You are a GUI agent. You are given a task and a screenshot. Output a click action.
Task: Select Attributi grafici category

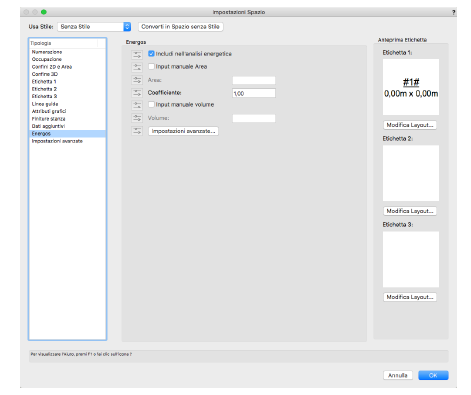click(x=67, y=111)
